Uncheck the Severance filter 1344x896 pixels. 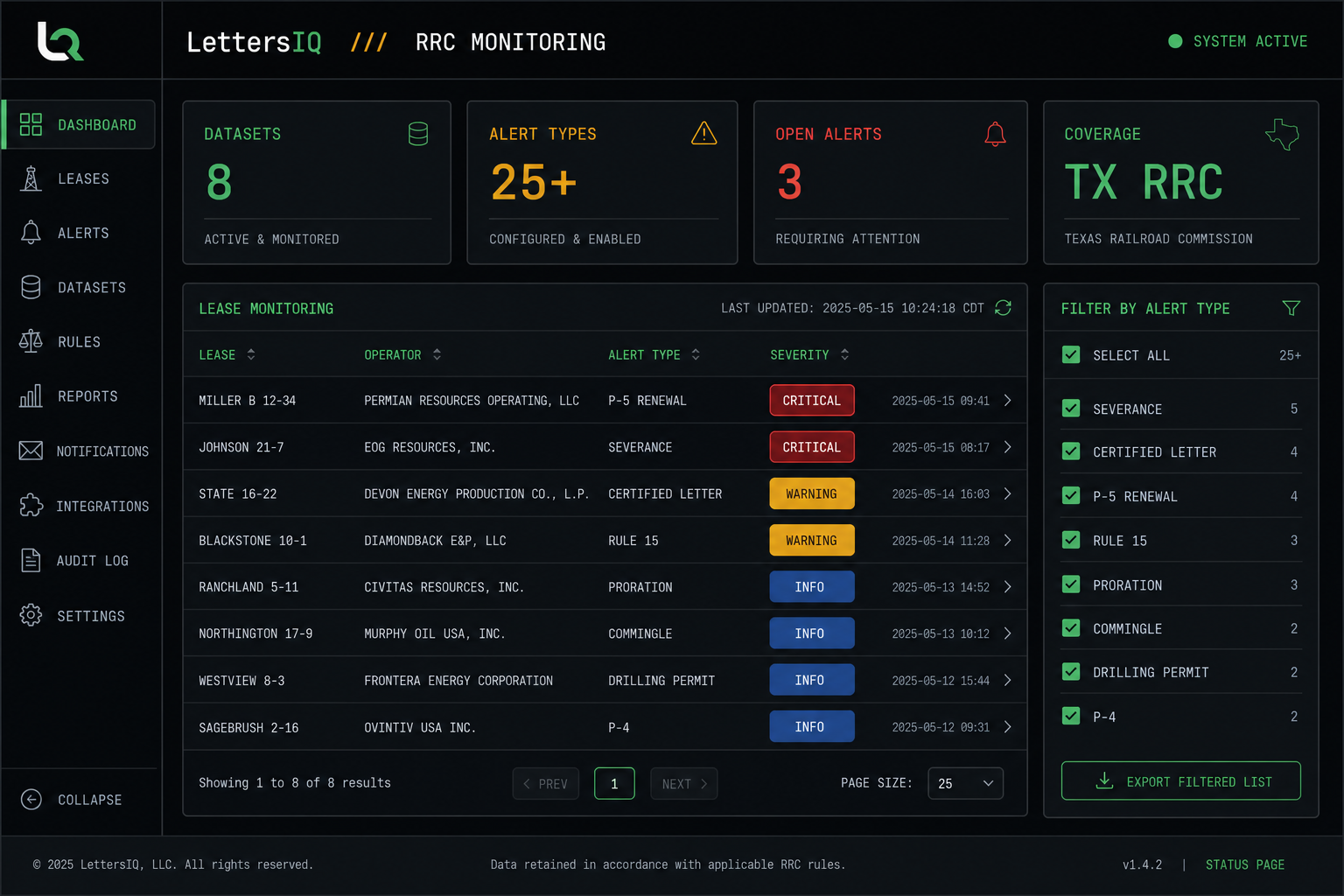1070,408
